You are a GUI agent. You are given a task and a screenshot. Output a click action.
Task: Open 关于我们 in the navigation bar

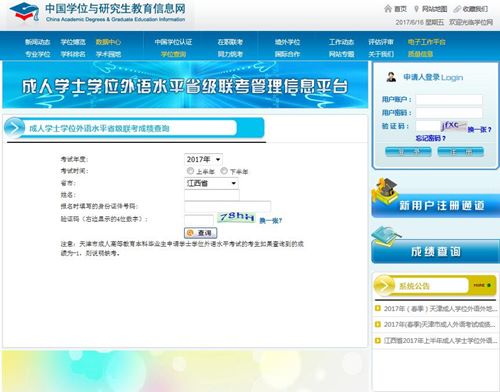pyautogui.click(x=381, y=54)
